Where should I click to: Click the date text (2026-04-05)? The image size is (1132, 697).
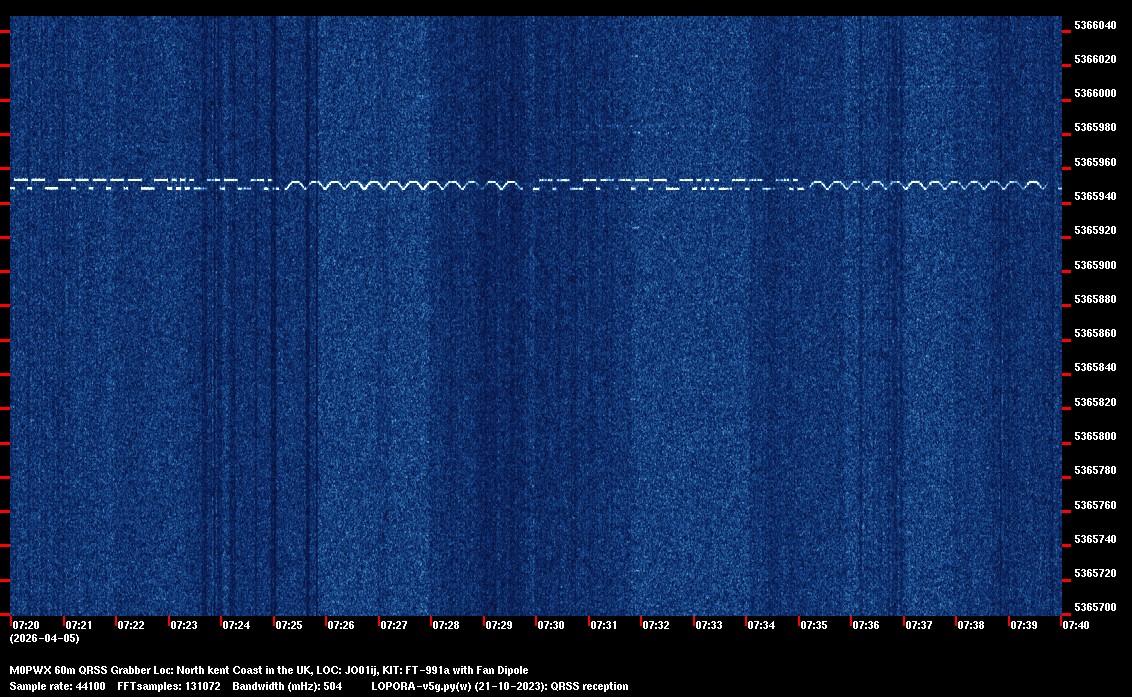[44, 638]
